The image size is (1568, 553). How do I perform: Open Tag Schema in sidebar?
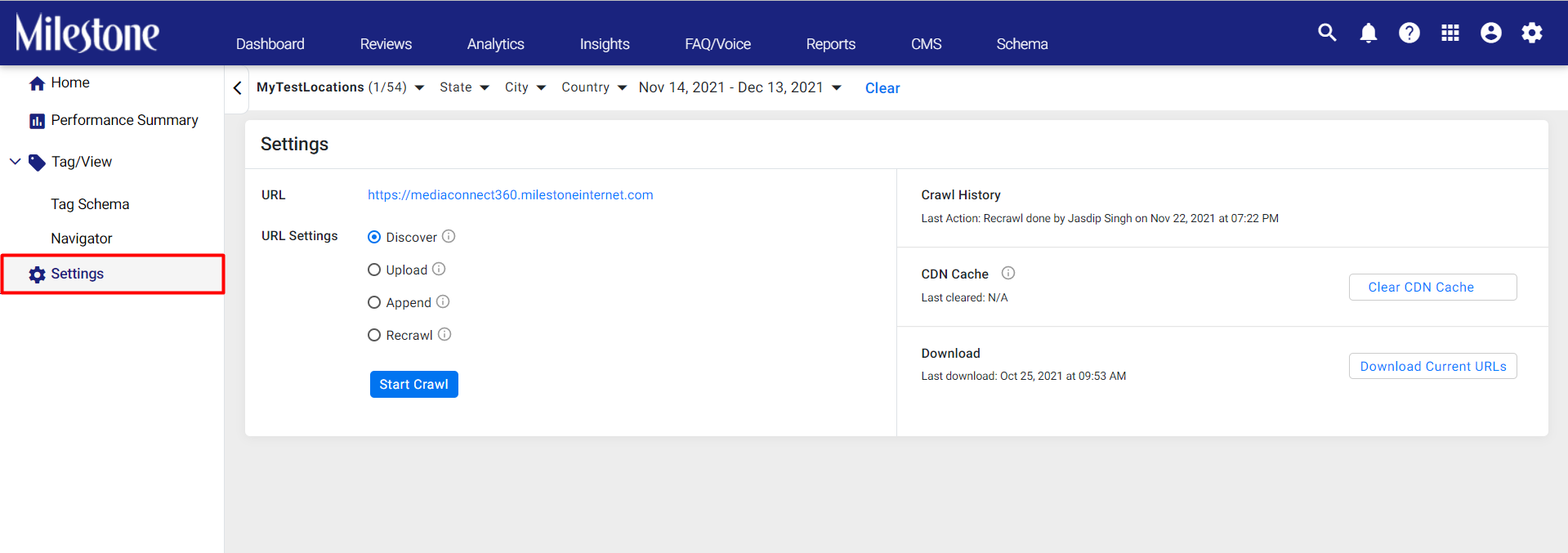tap(90, 204)
